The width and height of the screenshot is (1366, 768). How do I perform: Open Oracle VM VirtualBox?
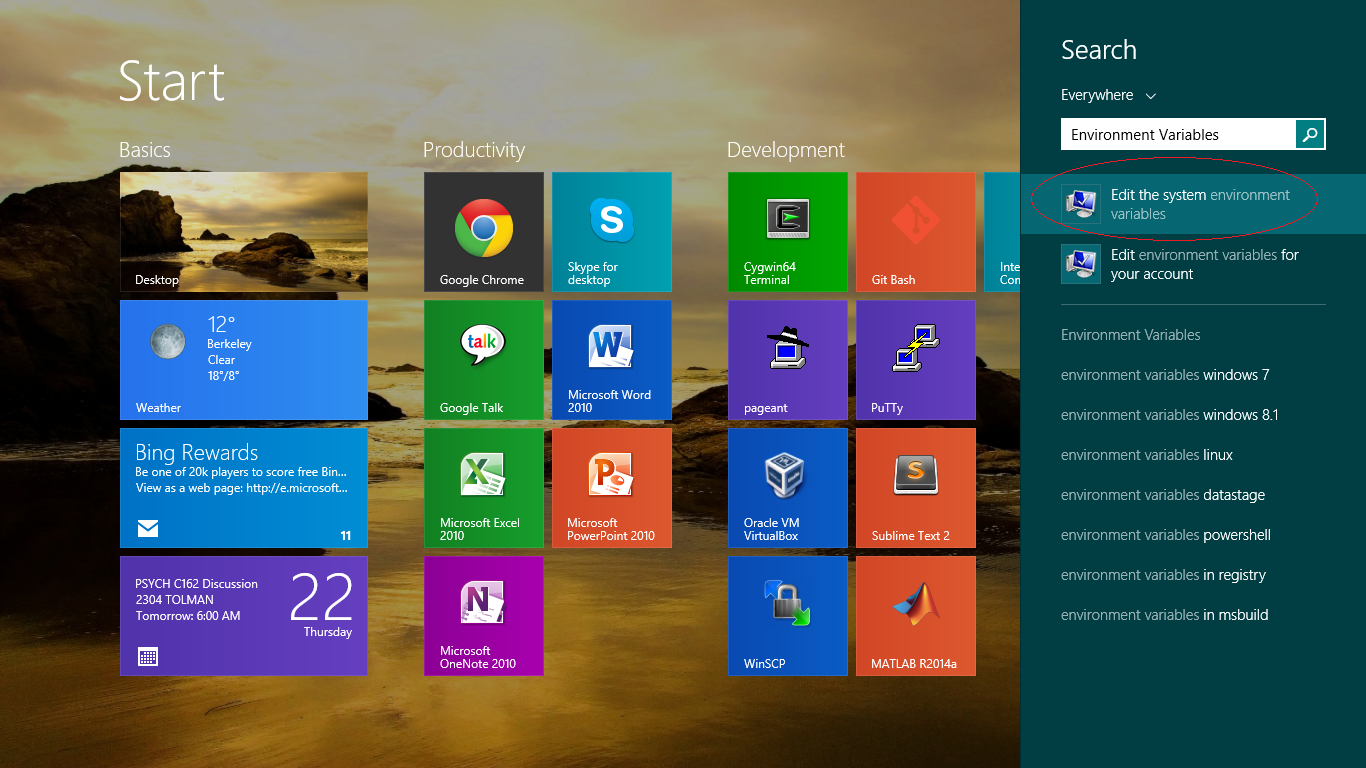click(787, 488)
